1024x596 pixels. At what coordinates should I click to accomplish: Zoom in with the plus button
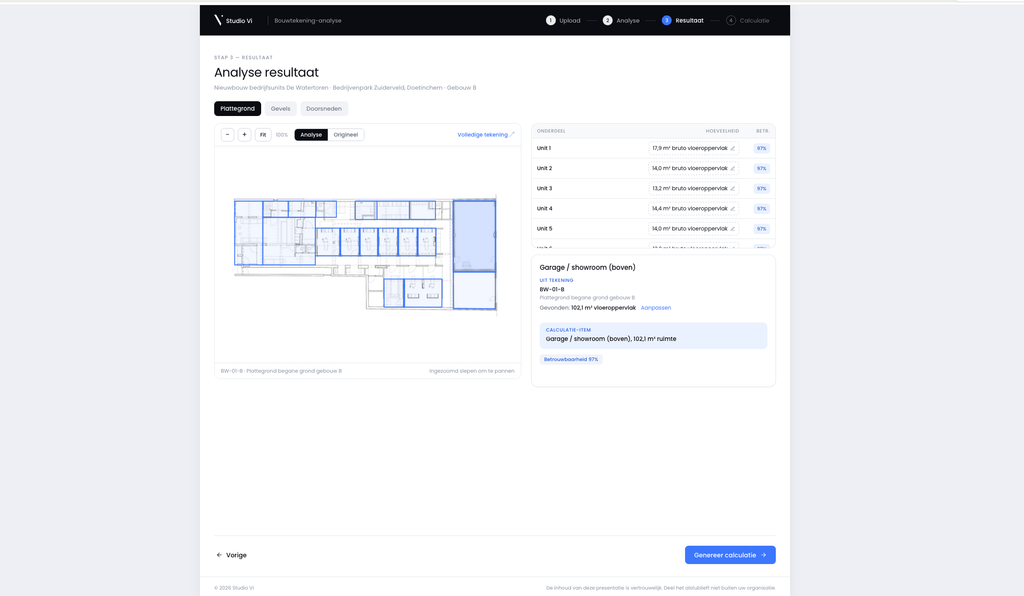244,134
